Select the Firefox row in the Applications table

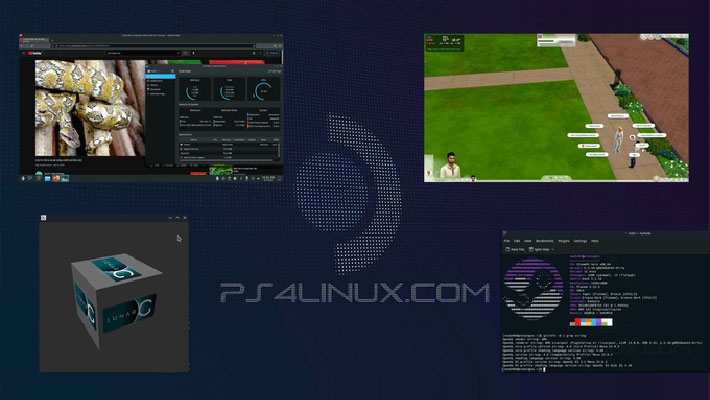click(229, 145)
